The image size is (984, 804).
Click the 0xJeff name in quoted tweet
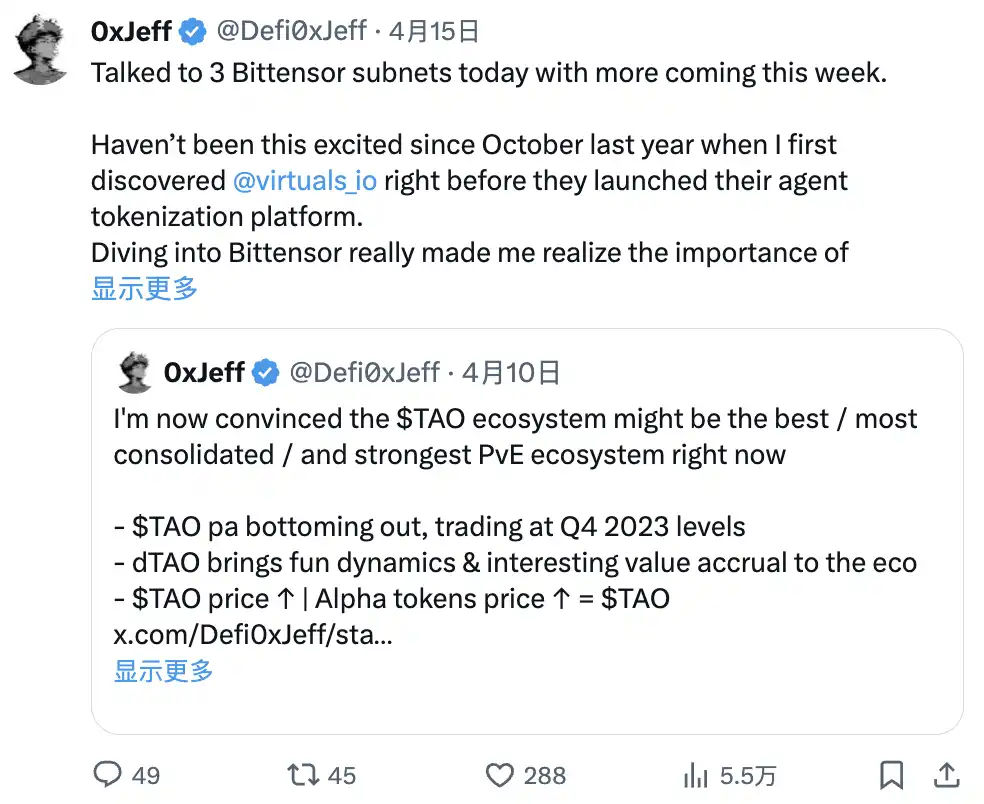[204, 373]
